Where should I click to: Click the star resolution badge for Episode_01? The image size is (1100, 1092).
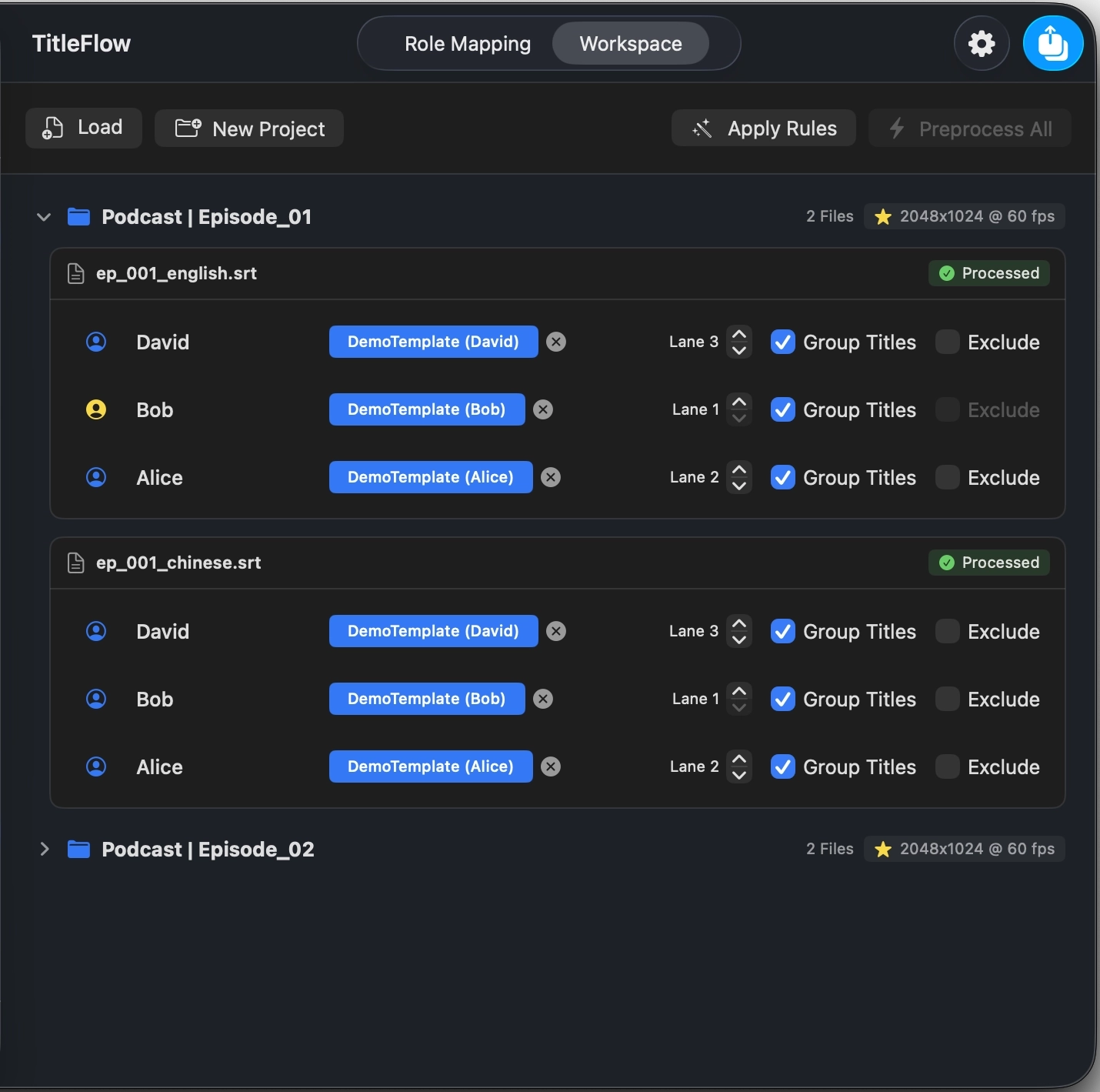tap(965, 216)
